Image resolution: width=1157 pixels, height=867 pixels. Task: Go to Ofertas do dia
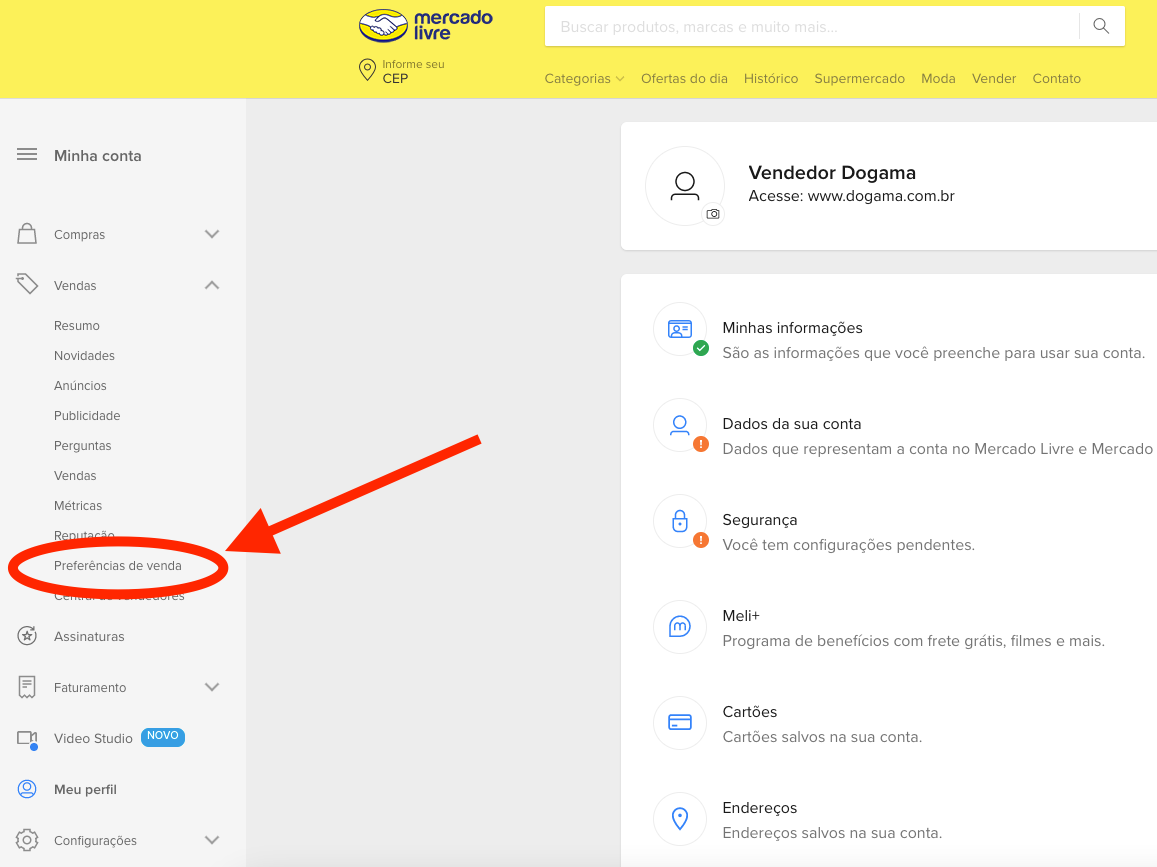684,78
